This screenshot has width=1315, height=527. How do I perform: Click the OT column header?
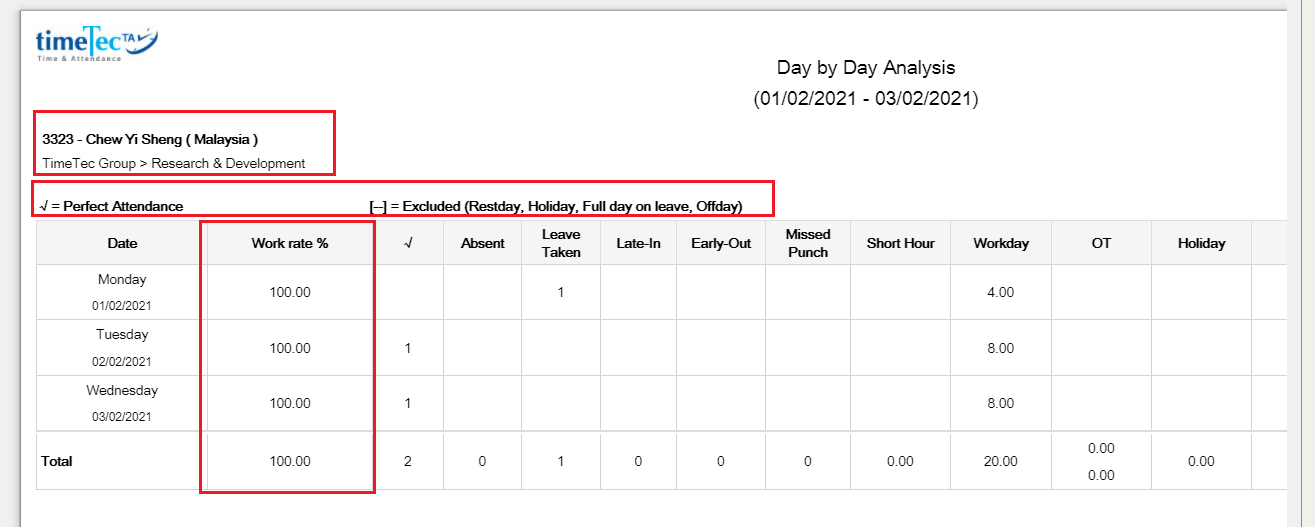pos(1101,243)
